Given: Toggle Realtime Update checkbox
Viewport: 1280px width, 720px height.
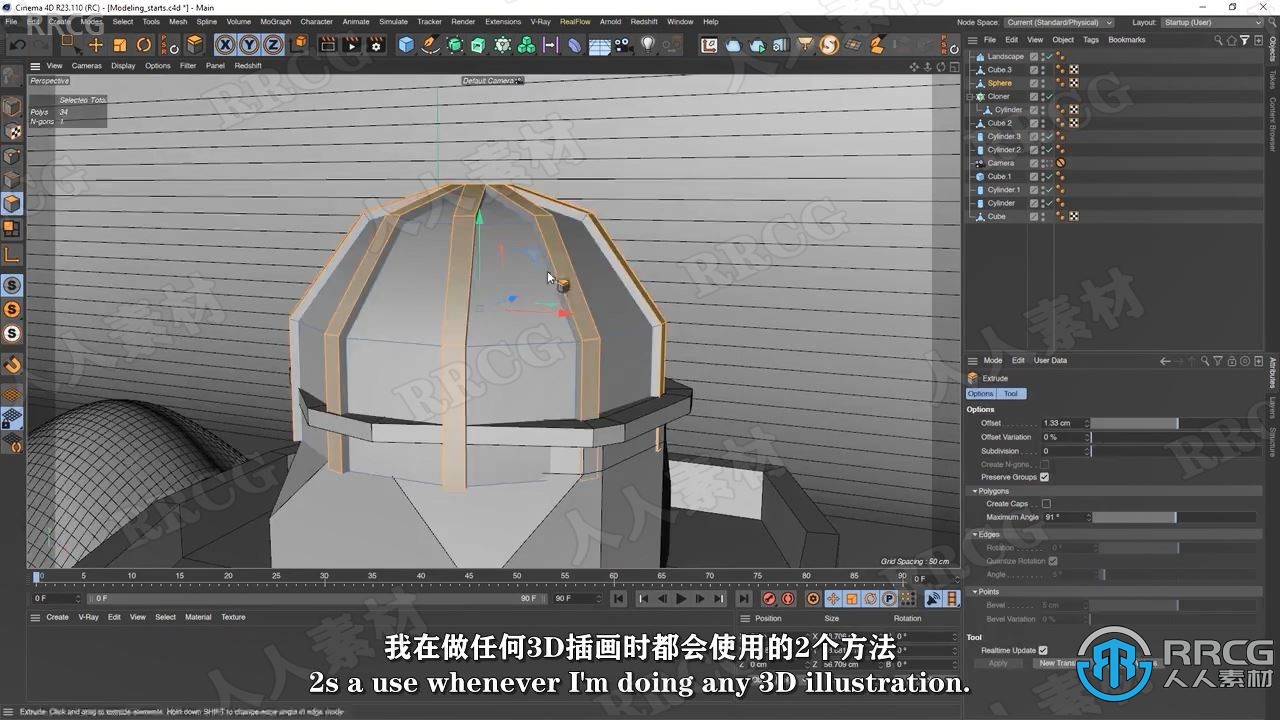Looking at the screenshot, I should click(x=1043, y=650).
